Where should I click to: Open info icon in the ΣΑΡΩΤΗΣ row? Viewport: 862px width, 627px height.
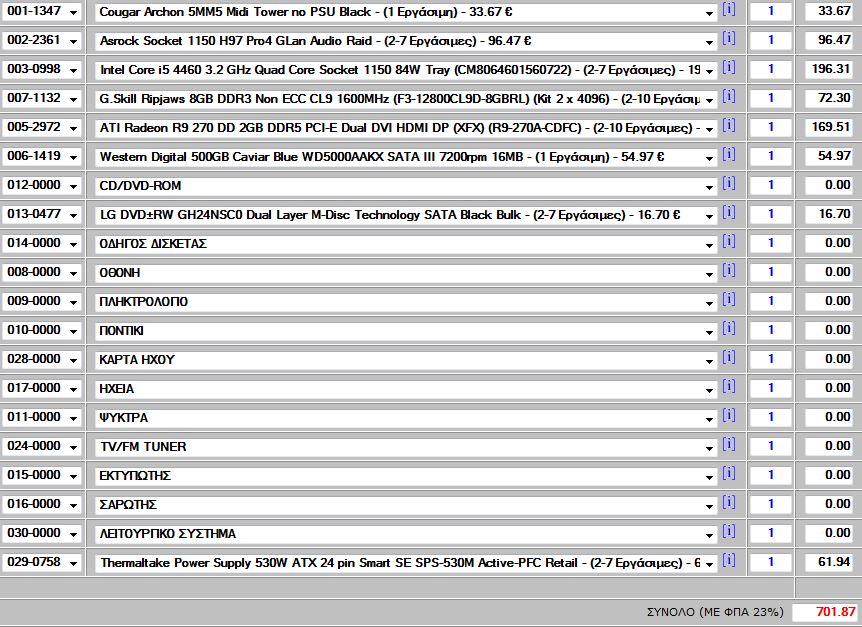[728, 503]
